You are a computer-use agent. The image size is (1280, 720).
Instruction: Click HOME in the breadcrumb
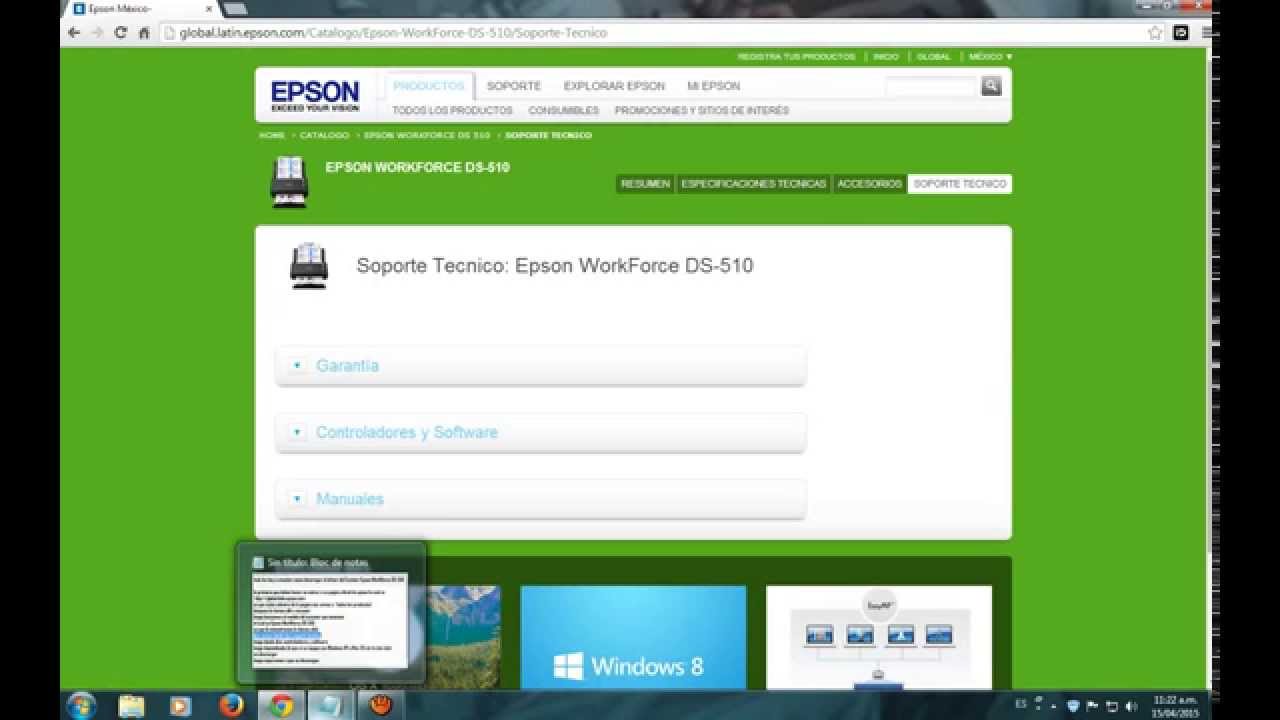click(x=272, y=135)
